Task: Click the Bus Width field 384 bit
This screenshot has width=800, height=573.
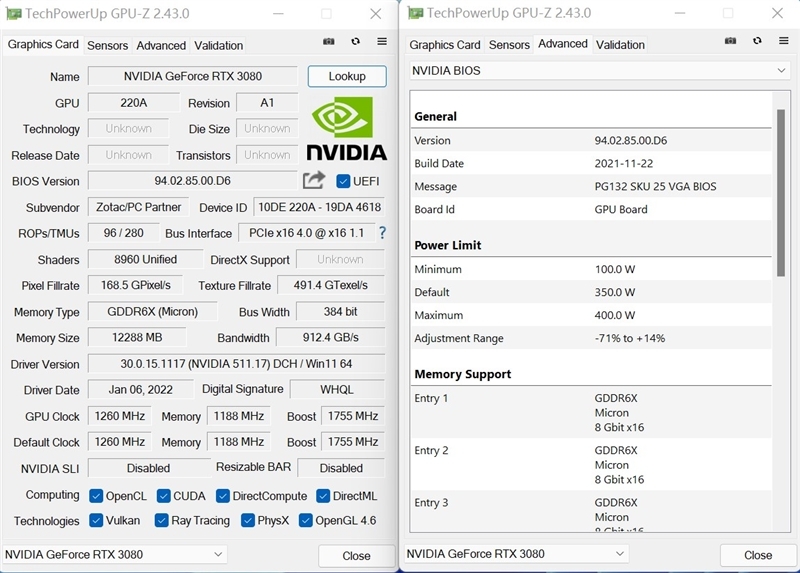Action: pos(340,312)
